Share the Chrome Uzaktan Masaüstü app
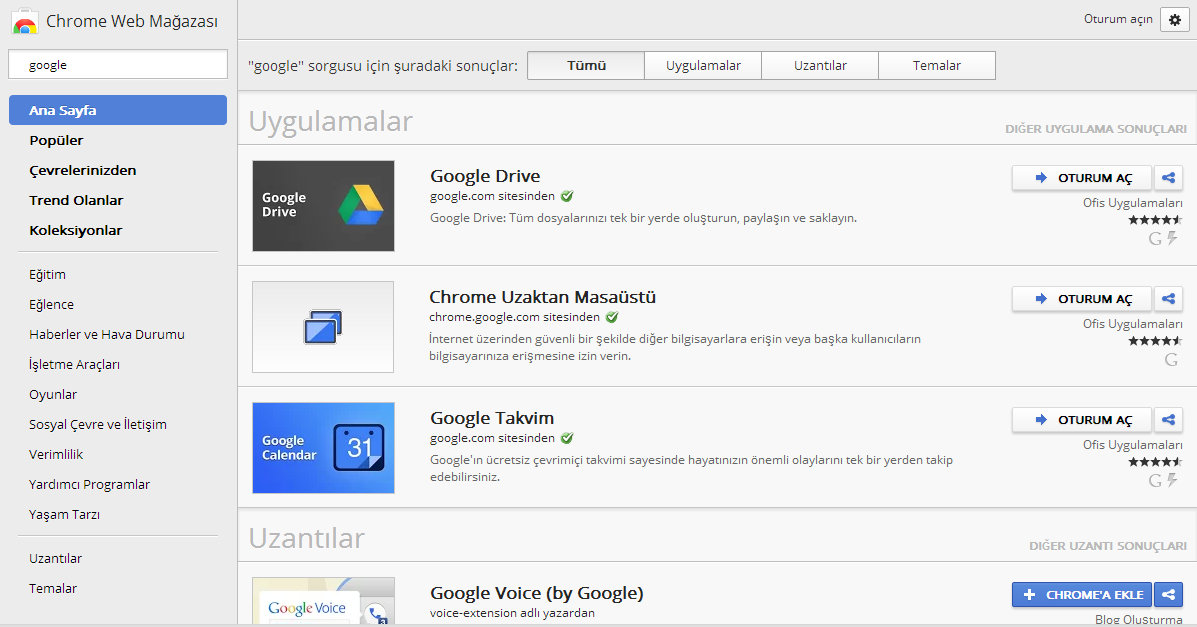Screen dimensions: 1197x627 (1168, 298)
